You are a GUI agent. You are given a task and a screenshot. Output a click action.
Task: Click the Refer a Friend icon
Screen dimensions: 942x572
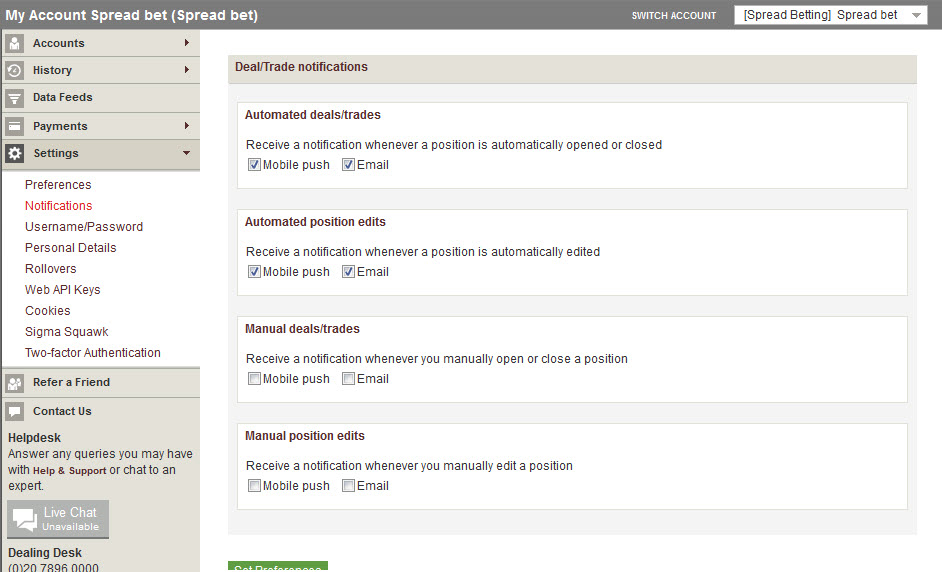coord(14,382)
